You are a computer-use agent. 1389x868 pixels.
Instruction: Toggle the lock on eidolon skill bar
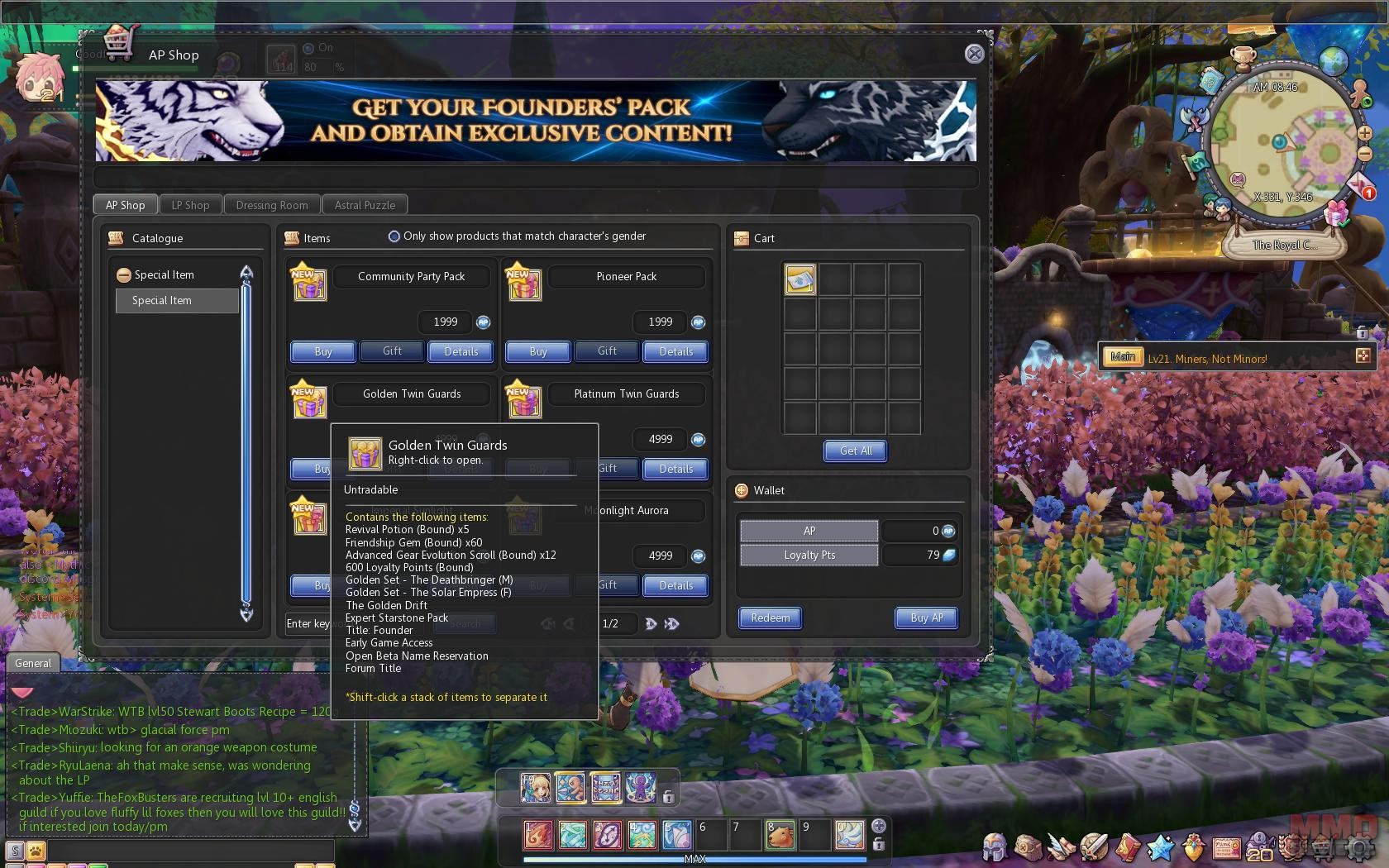(x=668, y=797)
